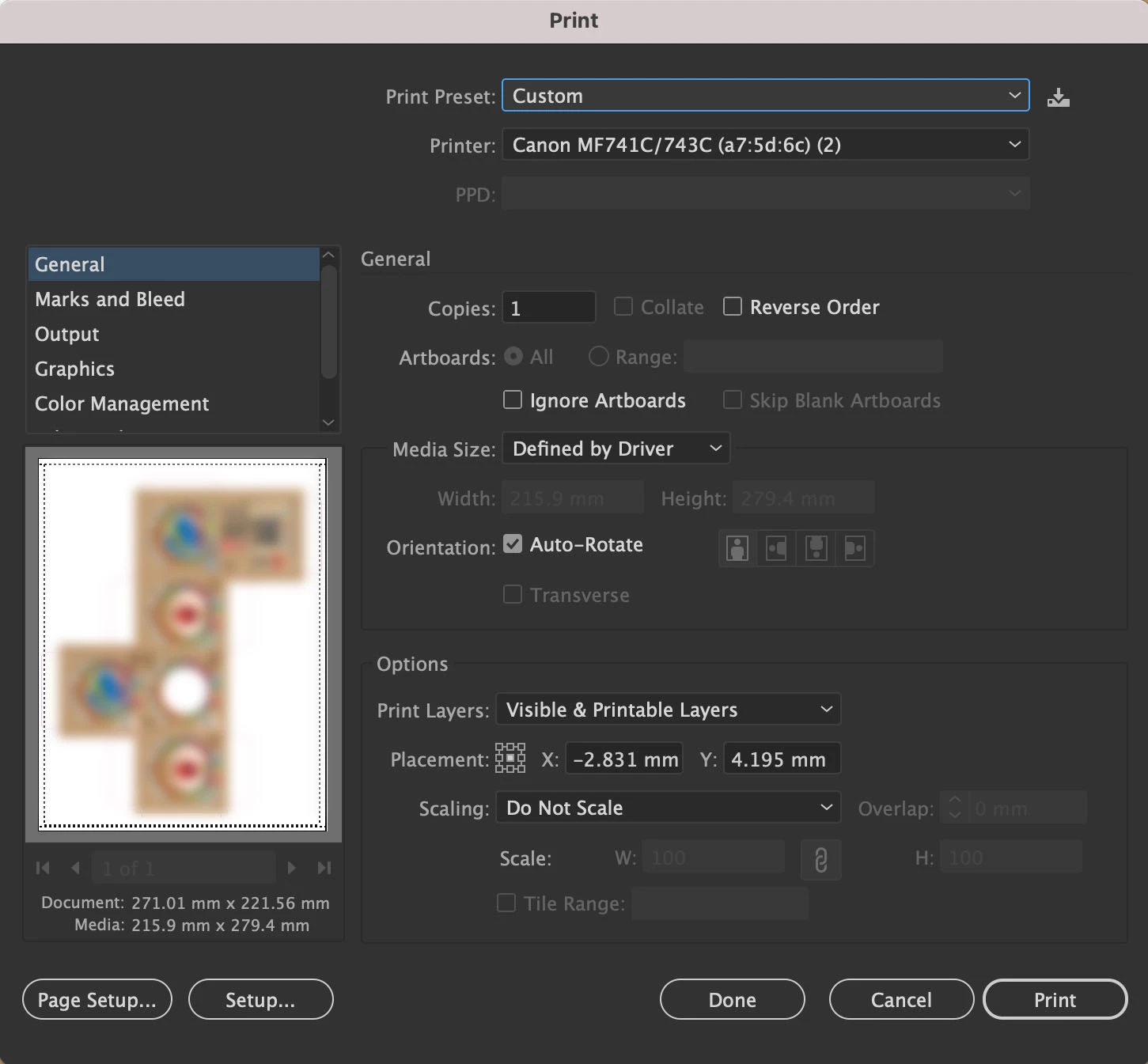The image size is (1148, 1064).
Task: Click the media Height field
Action: 804,498
